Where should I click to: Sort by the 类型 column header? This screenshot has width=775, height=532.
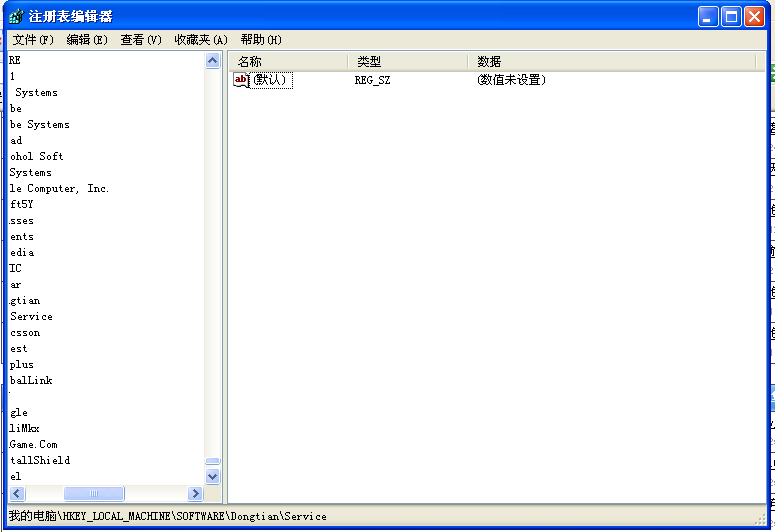408,62
